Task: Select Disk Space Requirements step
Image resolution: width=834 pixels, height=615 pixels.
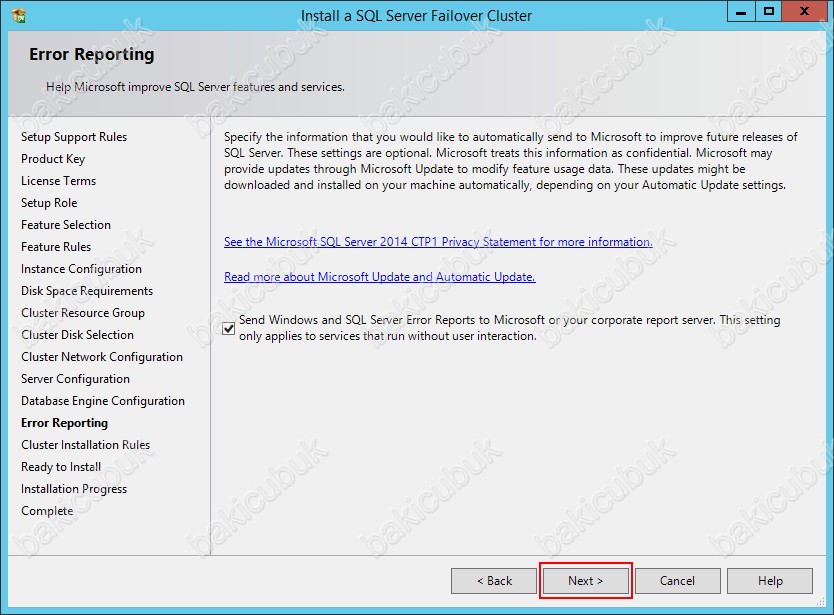Action: tap(87, 291)
